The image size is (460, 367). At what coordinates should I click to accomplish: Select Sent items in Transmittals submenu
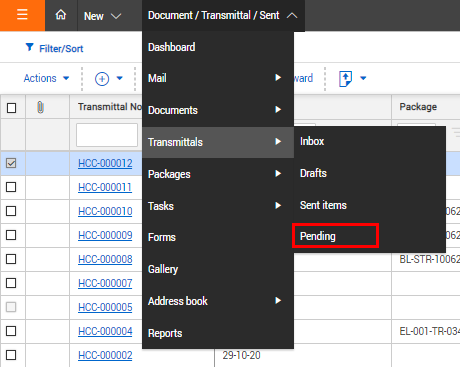pyautogui.click(x=370, y=205)
